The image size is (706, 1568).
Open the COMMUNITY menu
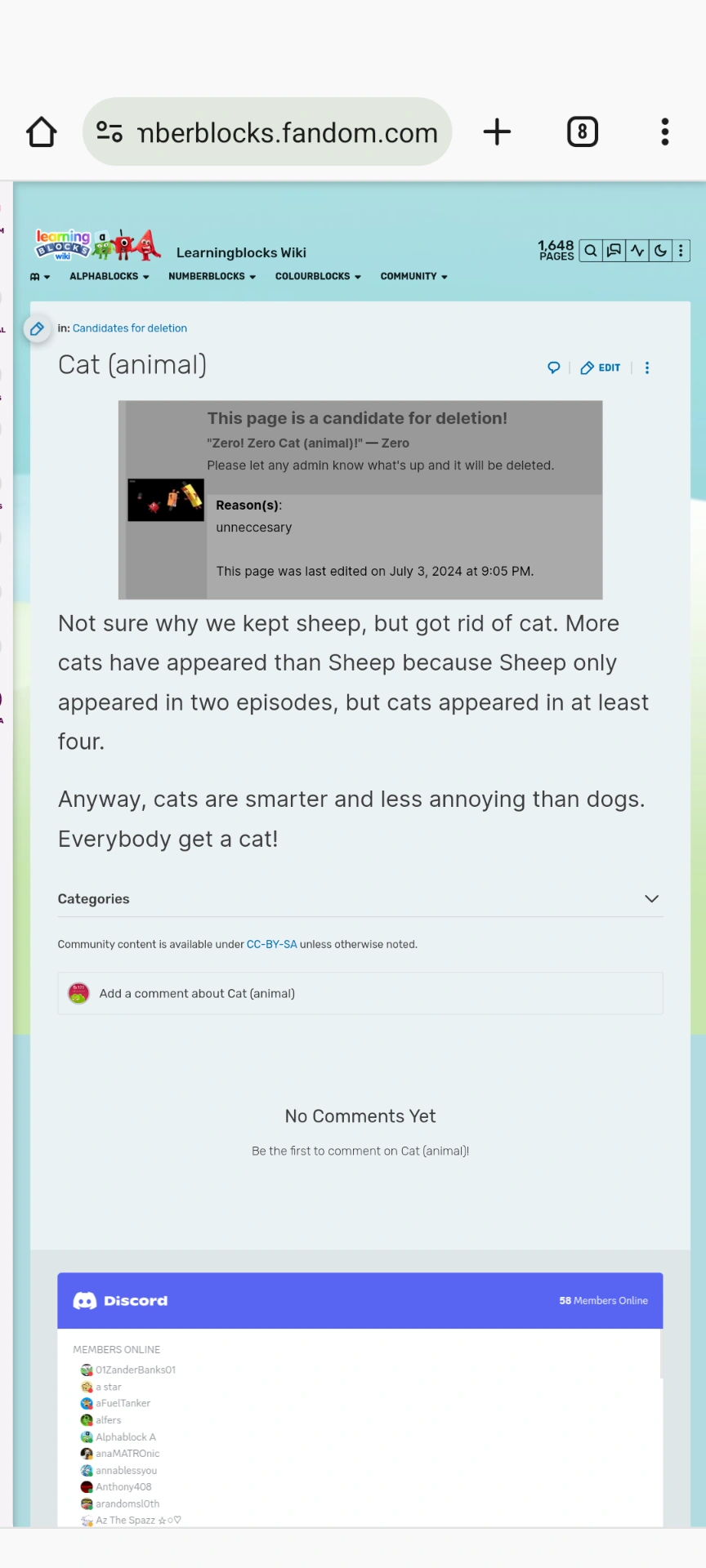(x=413, y=276)
